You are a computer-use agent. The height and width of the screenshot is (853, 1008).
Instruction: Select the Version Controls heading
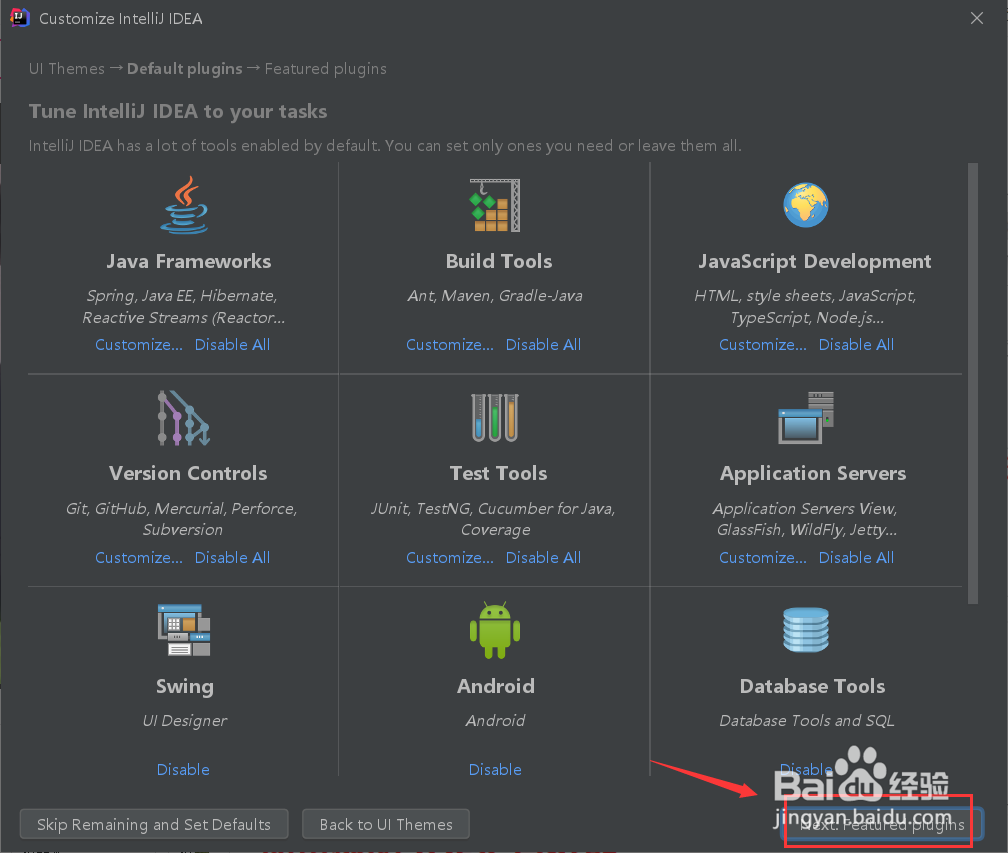188,474
